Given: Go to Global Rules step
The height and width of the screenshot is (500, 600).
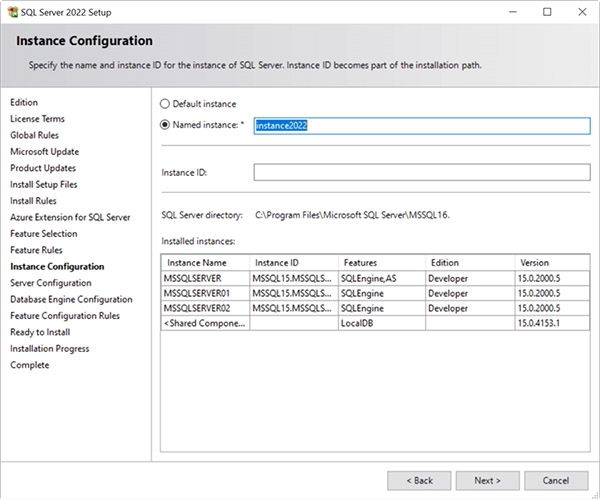Looking at the screenshot, I should (34, 135).
